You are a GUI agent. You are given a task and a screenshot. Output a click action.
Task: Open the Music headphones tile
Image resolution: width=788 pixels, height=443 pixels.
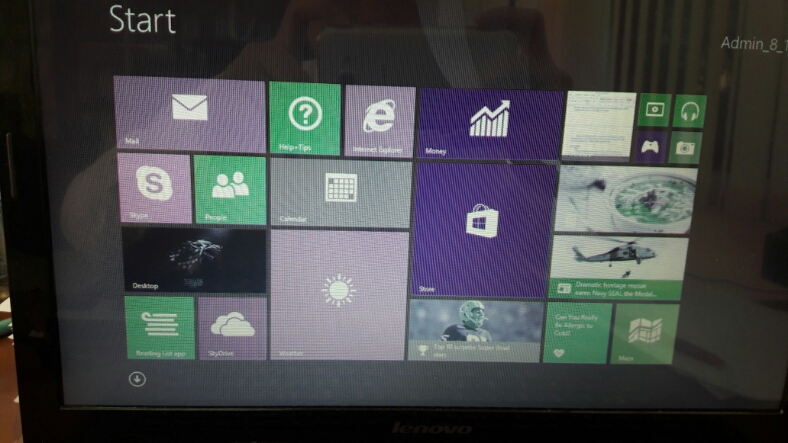[690, 112]
